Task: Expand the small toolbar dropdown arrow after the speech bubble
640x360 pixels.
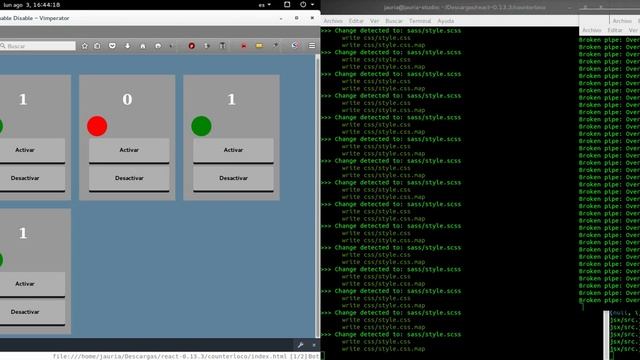Action: tap(171, 46)
